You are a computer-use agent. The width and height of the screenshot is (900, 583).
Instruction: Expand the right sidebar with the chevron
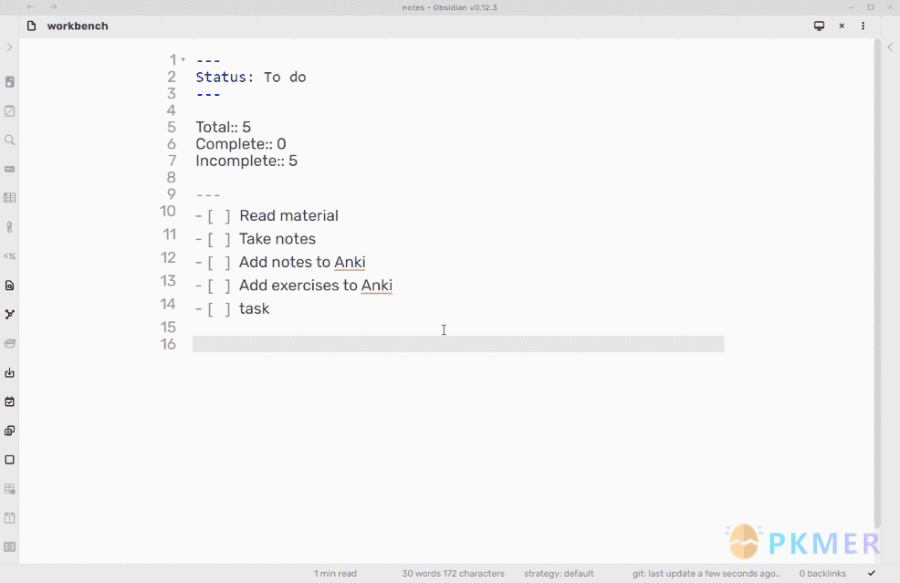[x=890, y=47]
